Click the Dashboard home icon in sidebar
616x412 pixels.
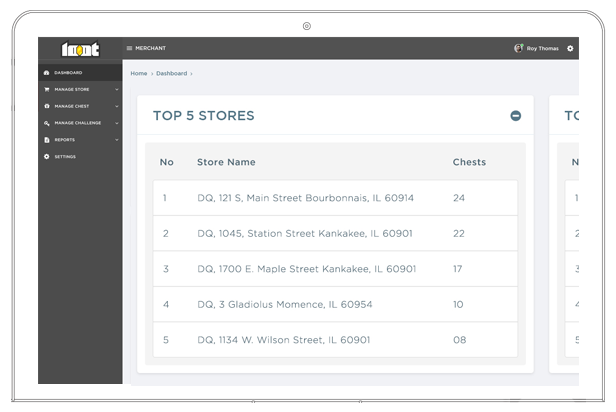pos(46,73)
